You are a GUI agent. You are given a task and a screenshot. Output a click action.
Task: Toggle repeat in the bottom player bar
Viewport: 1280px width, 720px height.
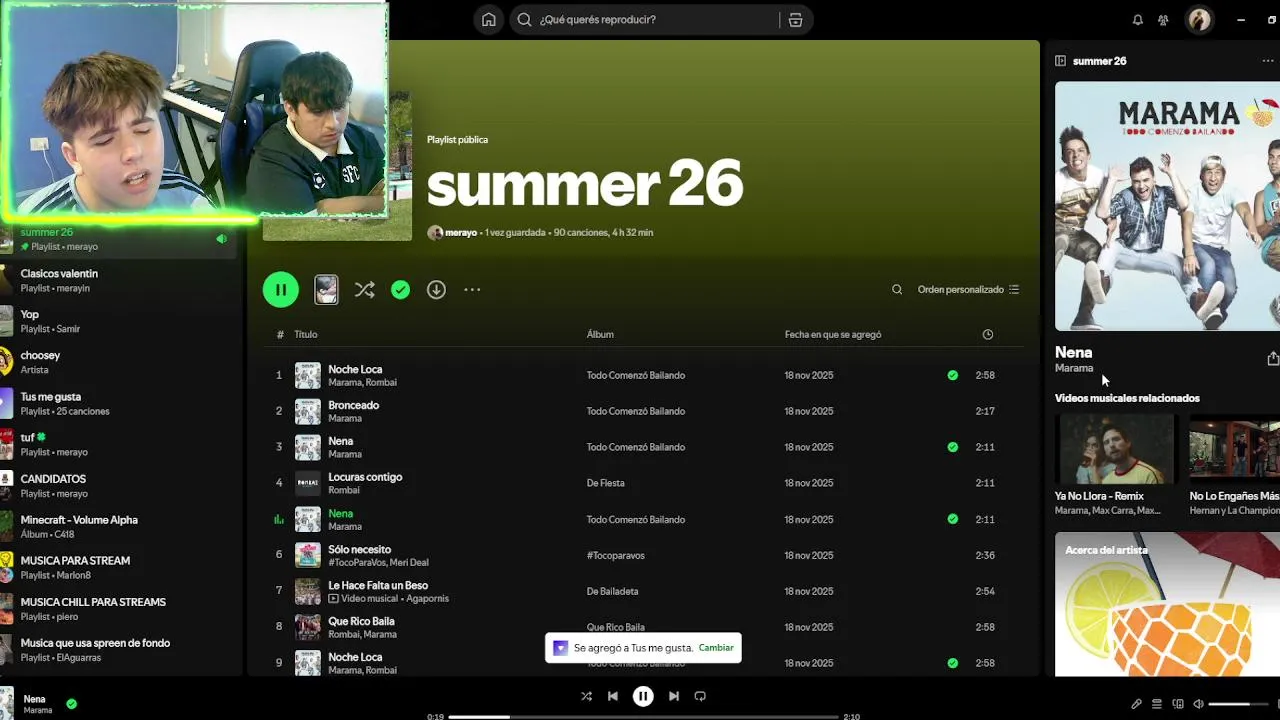pyautogui.click(x=700, y=696)
